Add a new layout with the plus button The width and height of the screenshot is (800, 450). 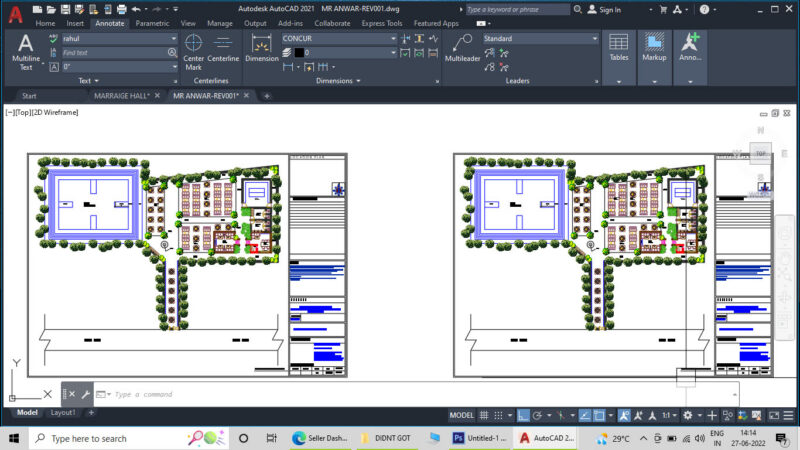pos(91,412)
